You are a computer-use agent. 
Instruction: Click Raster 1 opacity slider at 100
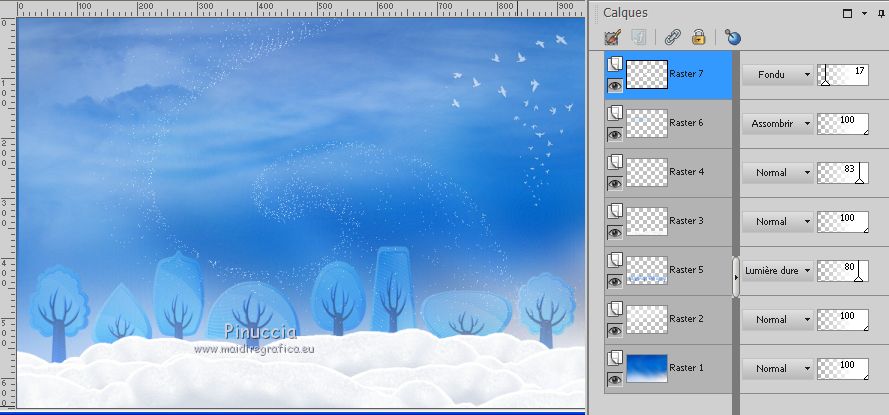[843, 369]
